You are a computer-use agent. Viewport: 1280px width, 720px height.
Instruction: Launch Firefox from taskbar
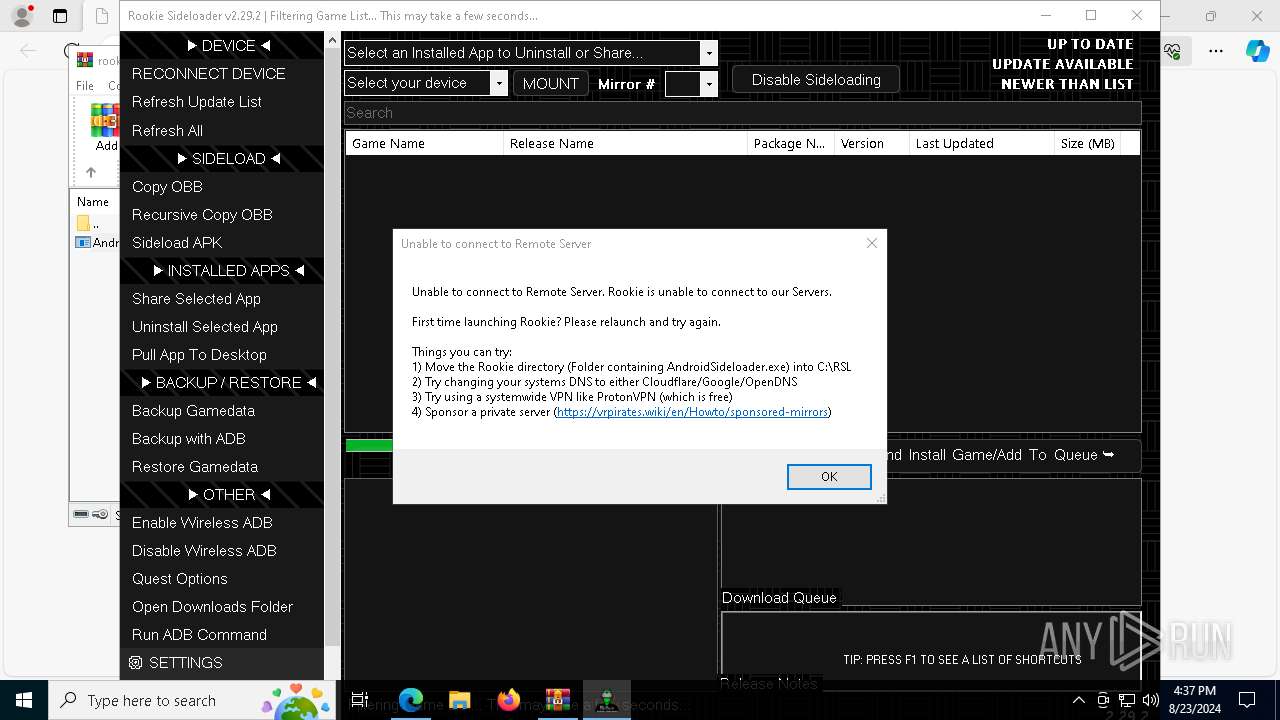point(508,700)
